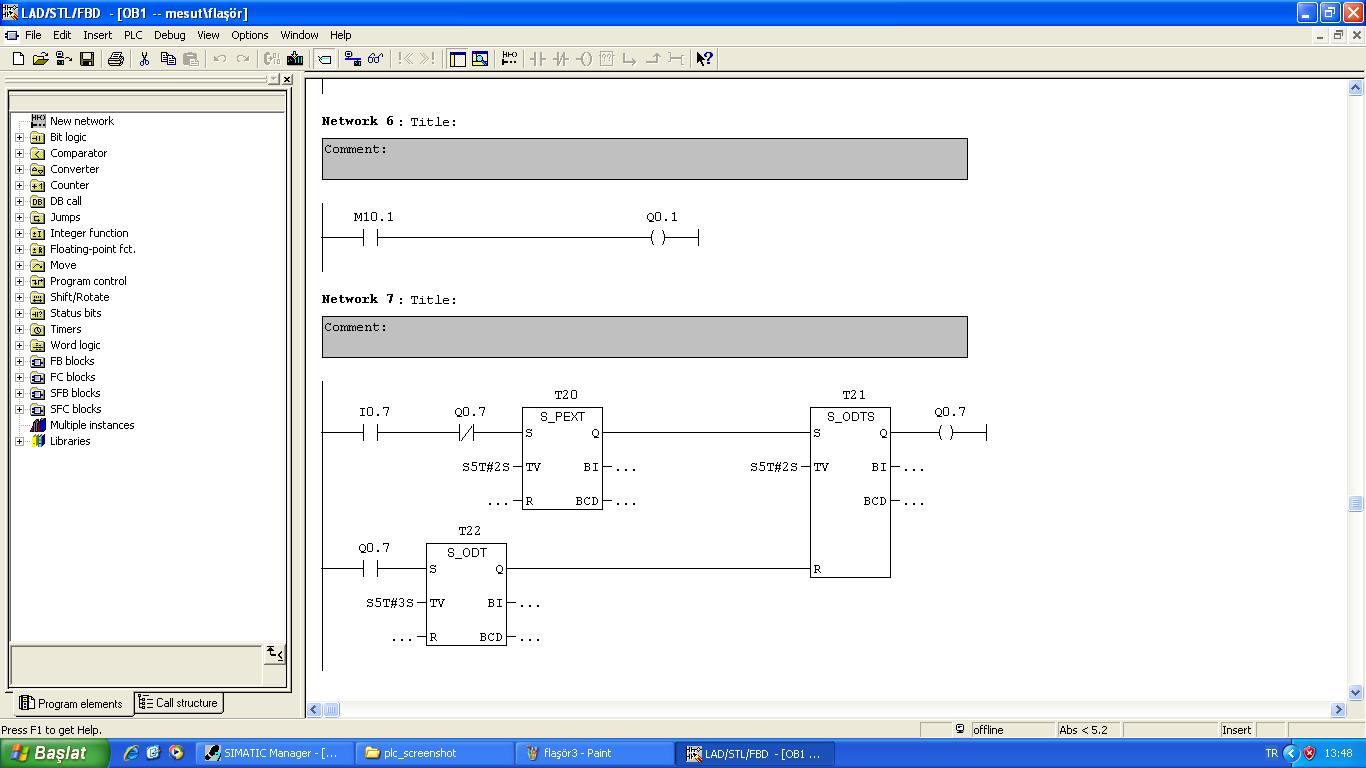
Task: Toggle the Monitor eyeglasses icon
Action: click(x=376, y=59)
